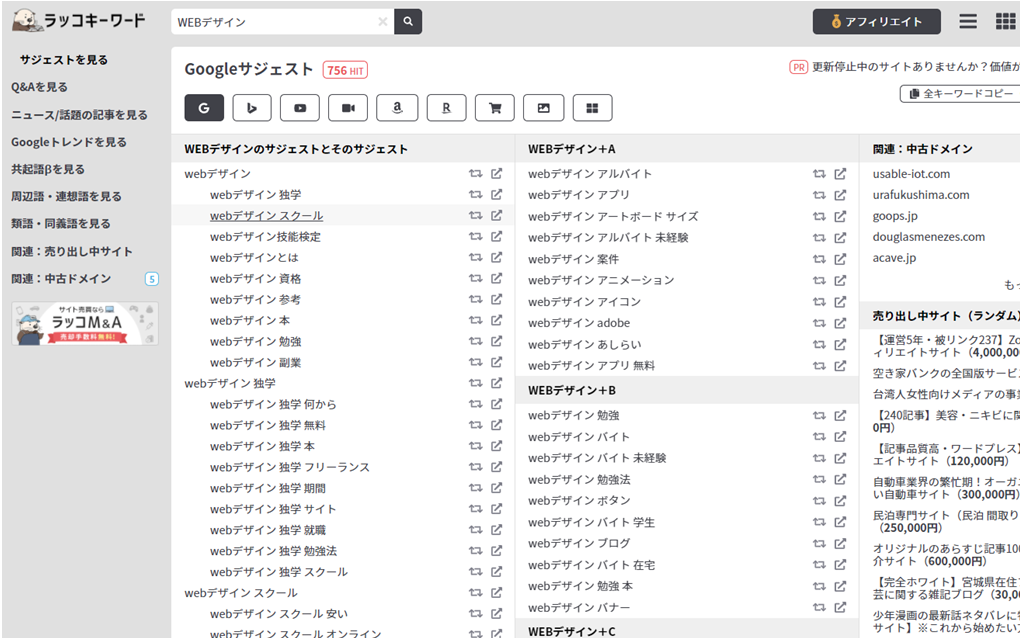Select the all-sources grid icon
1020x638 pixels.
point(592,108)
